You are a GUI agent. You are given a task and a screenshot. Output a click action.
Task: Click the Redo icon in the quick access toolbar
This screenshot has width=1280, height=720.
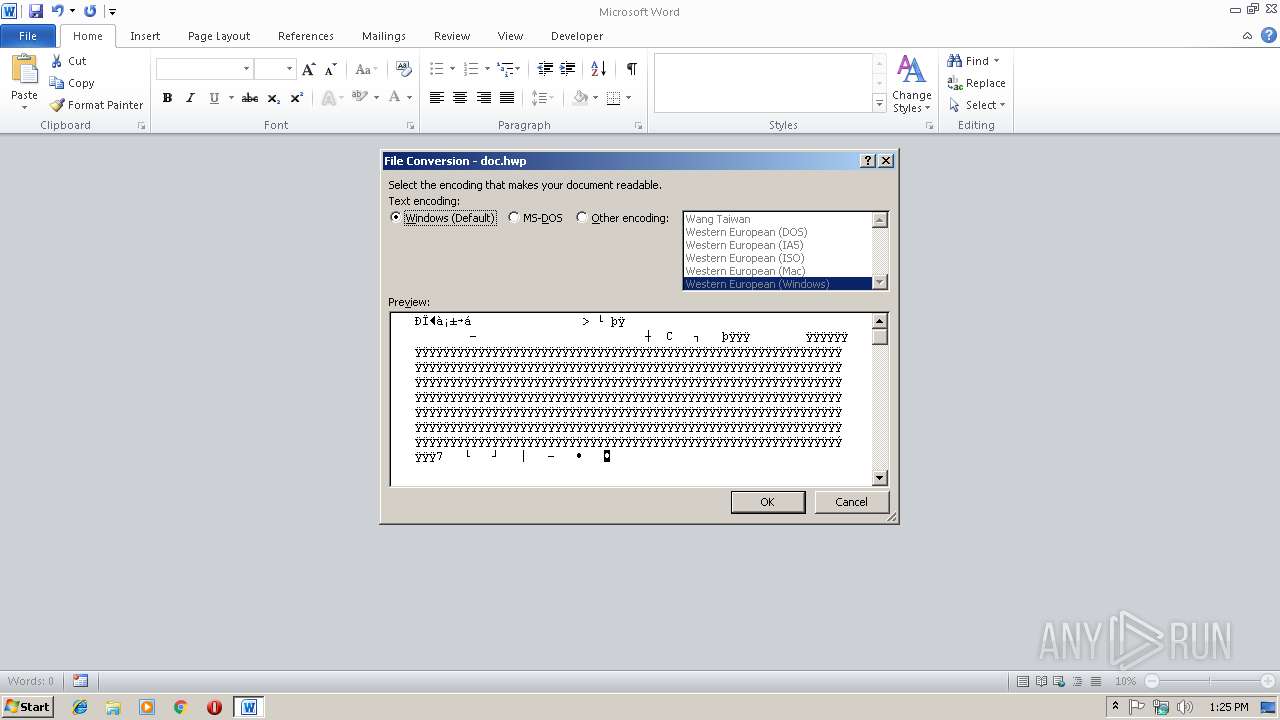pos(90,11)
